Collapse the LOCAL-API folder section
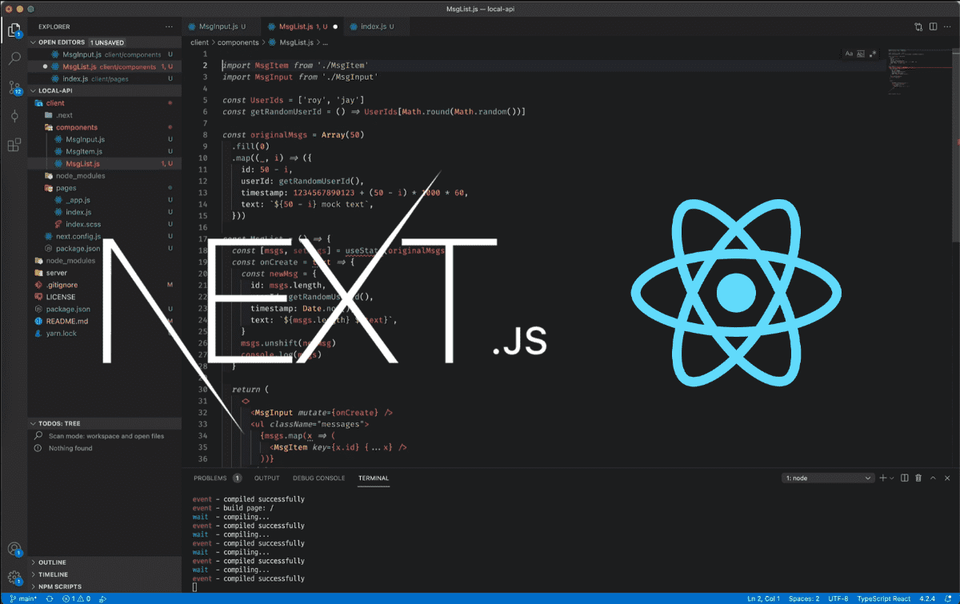The image size is (960, 604). point(105,91)
